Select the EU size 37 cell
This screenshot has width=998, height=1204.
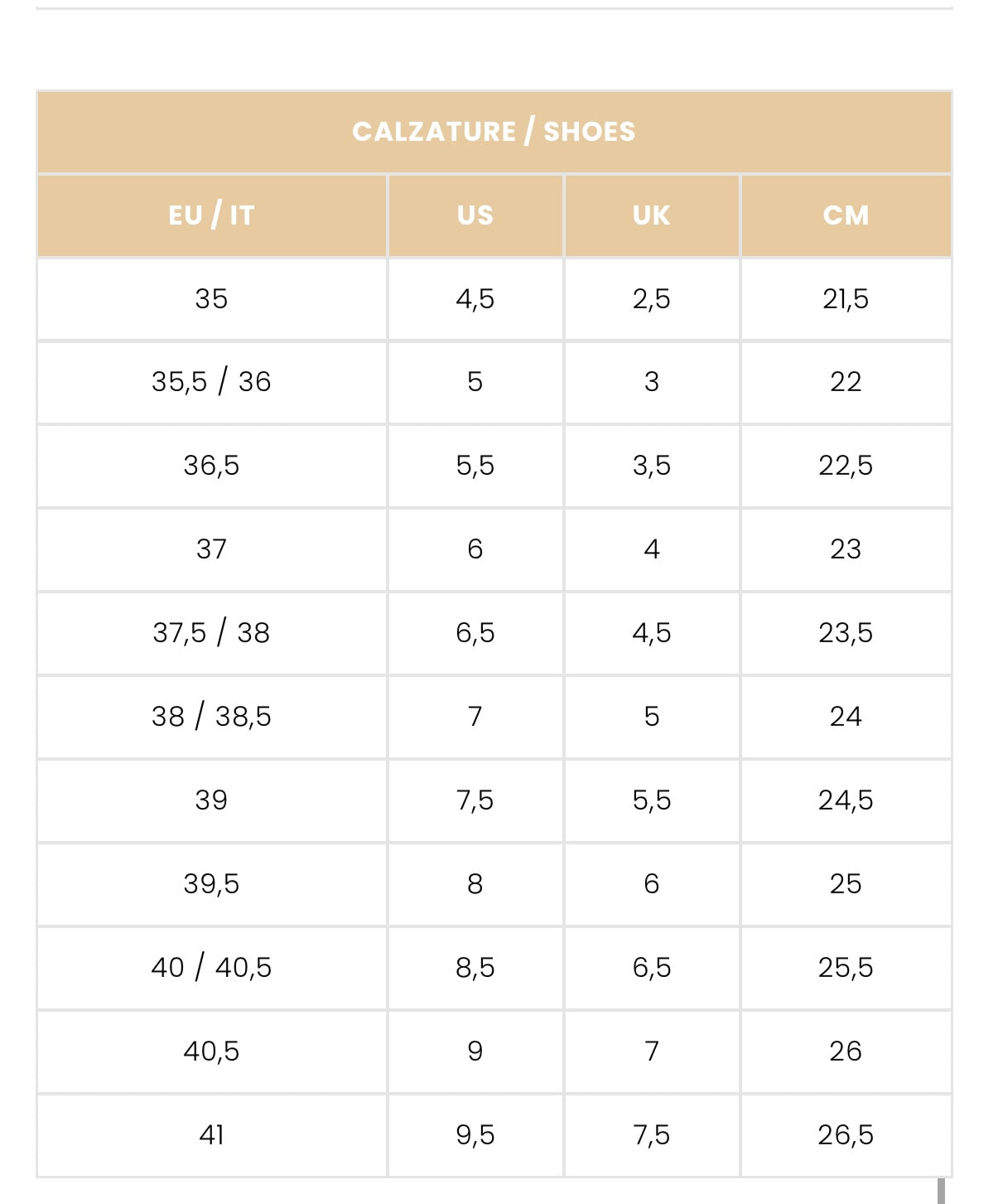coord(211,549)
